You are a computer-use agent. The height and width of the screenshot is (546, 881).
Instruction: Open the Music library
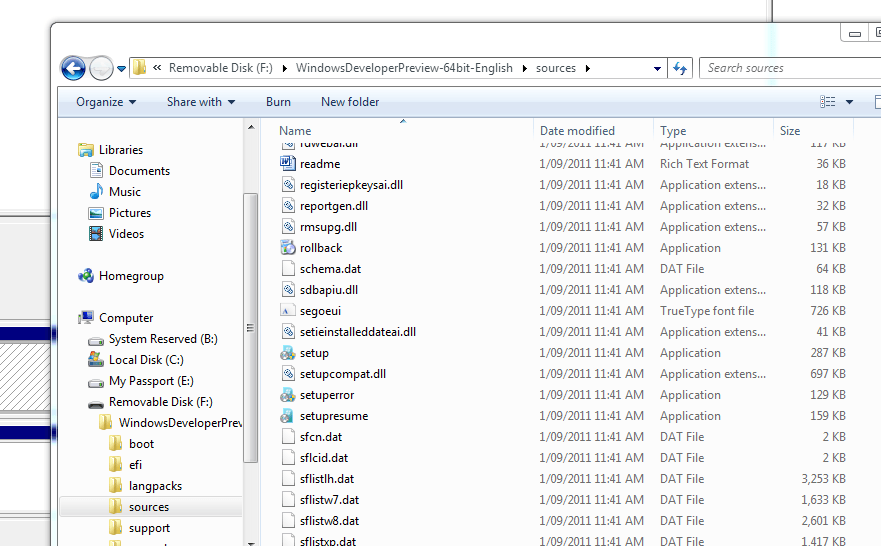(x=124, y=192)
